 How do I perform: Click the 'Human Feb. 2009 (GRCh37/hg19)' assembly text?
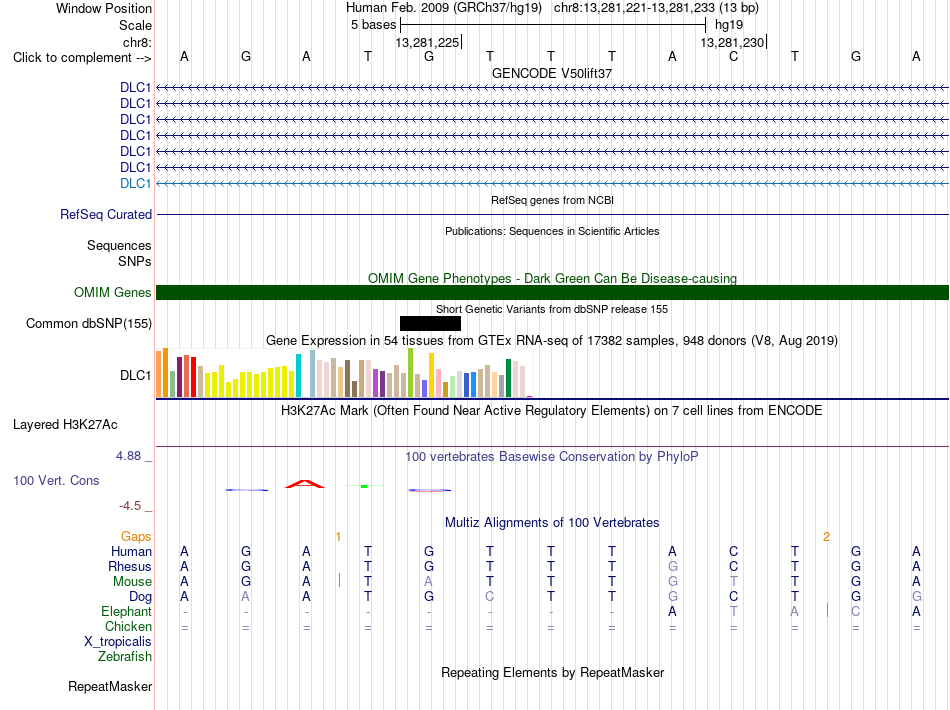[443, 8]
